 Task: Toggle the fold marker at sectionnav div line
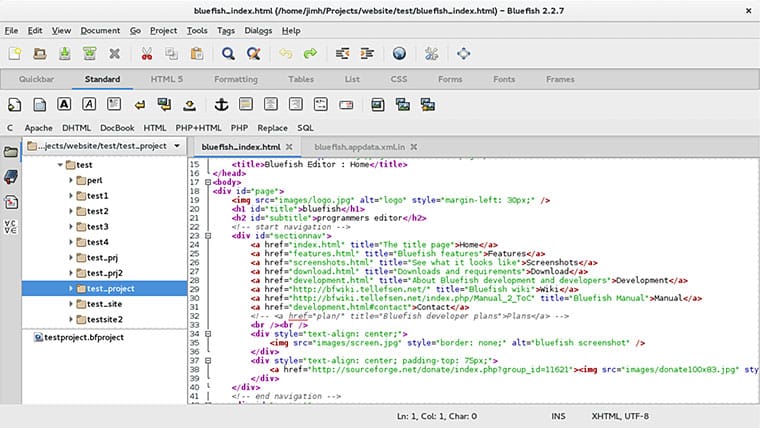point(207,235)
